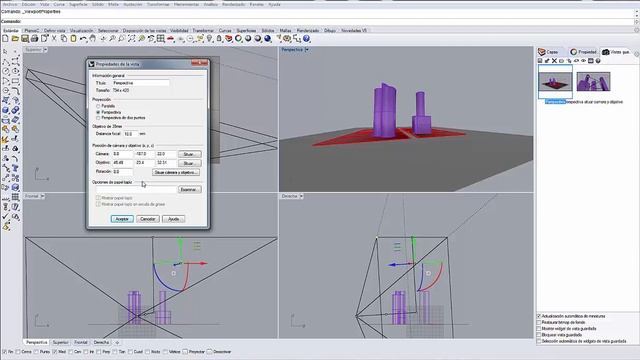640x360 pixels.
Task: Click the Undo arrow icon
Action: (x=83, y=39)
